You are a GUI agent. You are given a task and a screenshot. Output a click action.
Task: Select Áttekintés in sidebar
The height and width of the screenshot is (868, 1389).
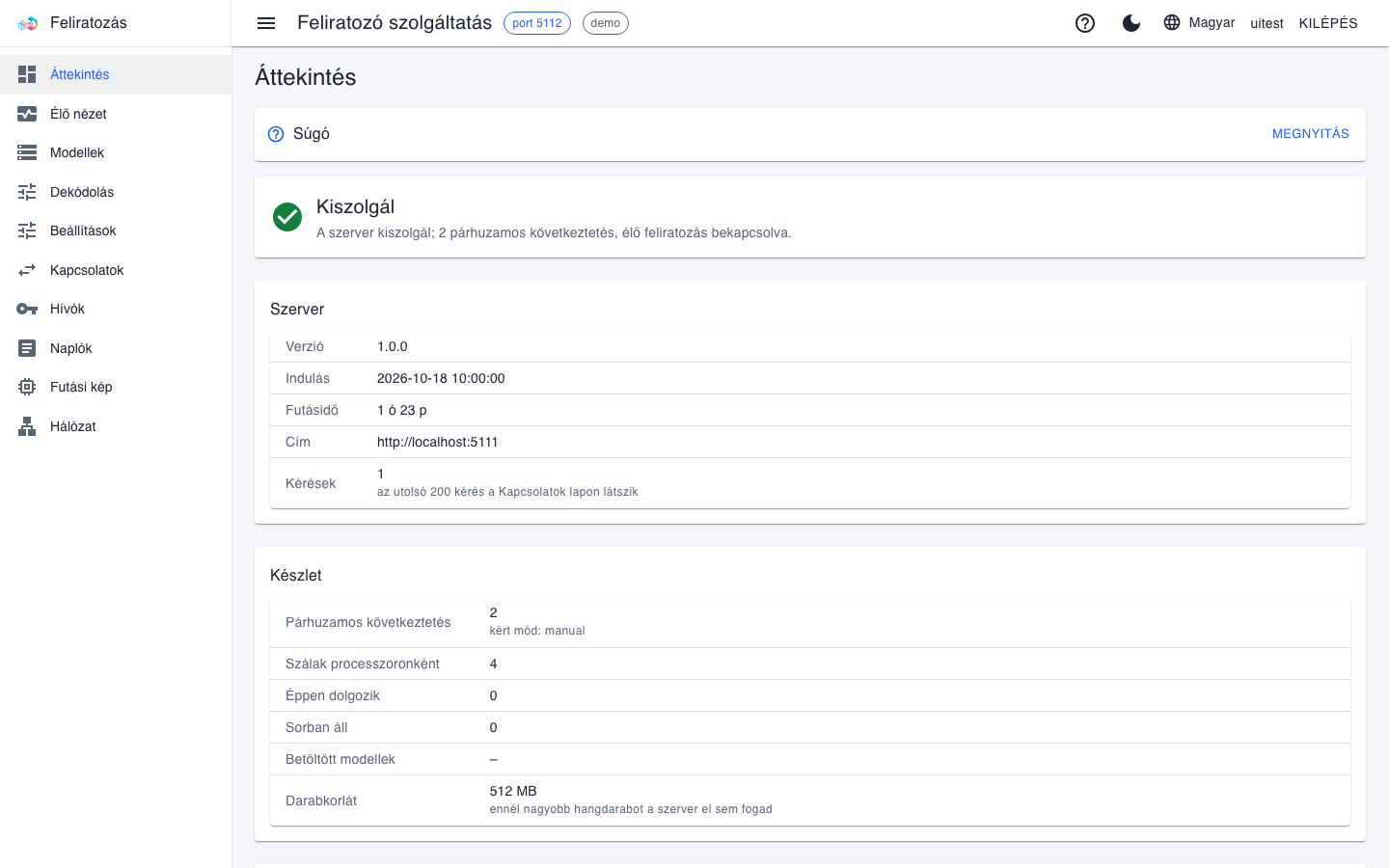pyautogui.click(x=116, y=74)
